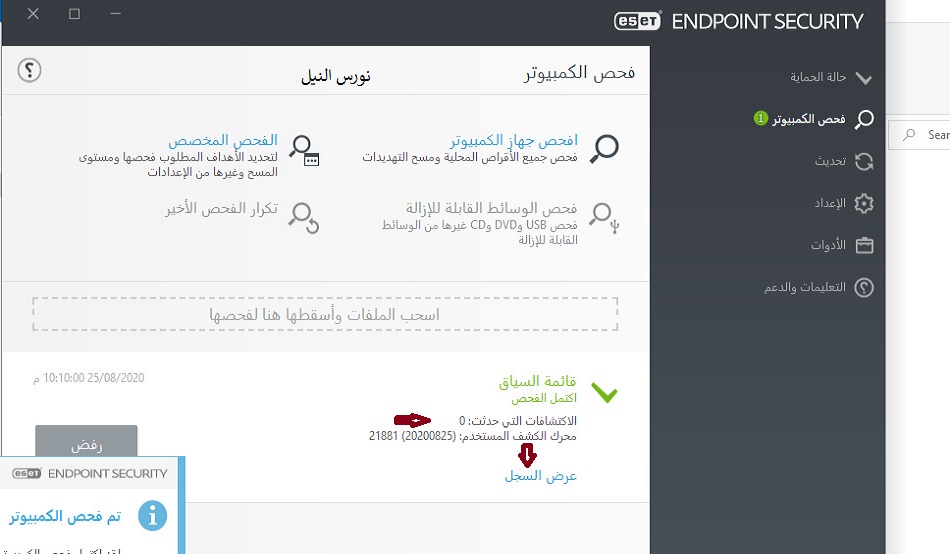
Task: Click the magnifier icon for scanning the computer
Action: tap(604, 148)
